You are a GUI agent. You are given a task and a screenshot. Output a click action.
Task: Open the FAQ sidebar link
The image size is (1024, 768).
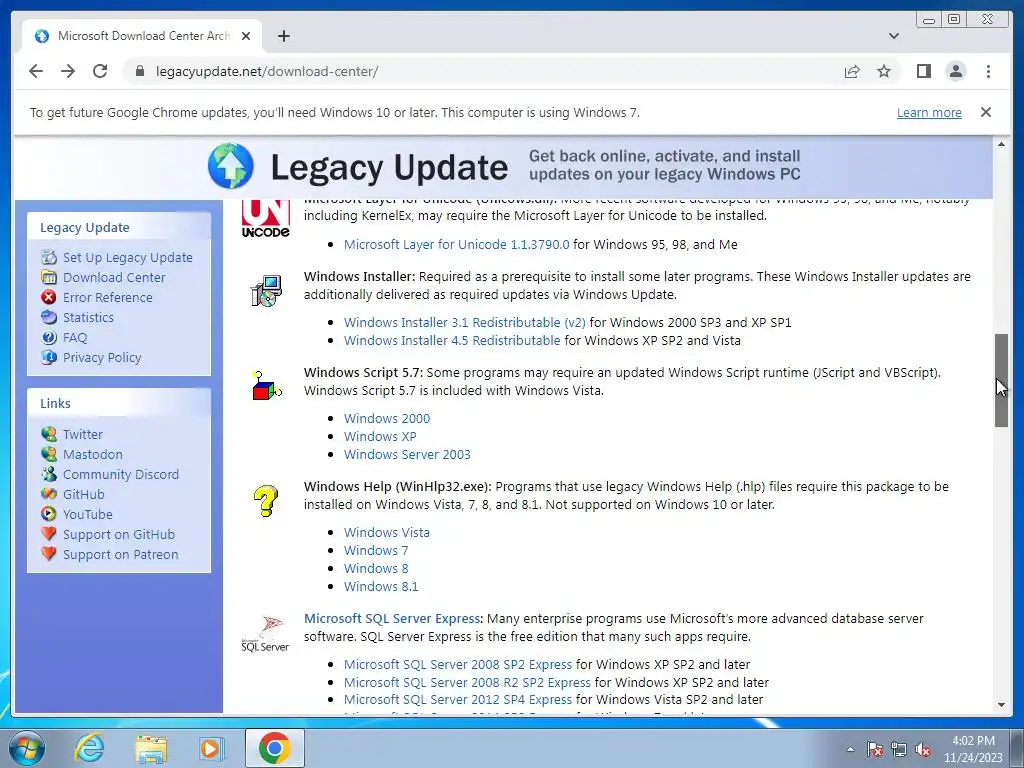click(x=74, y=338)
